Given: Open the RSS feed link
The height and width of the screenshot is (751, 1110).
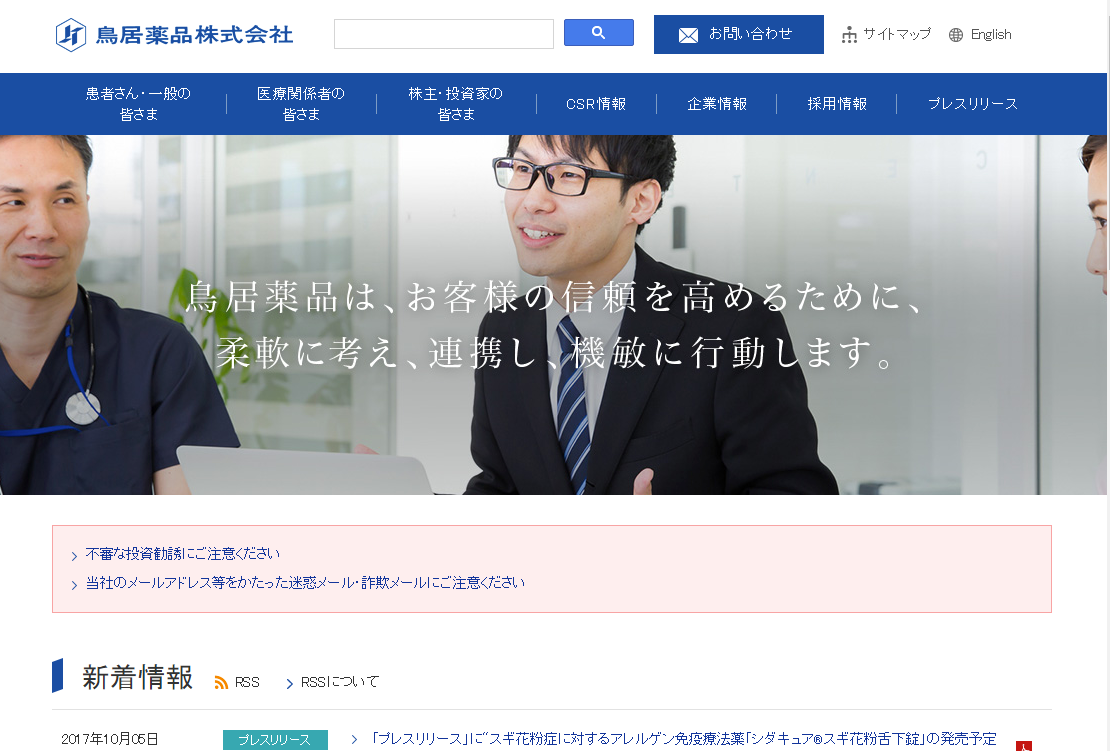Looking at the screenshot, I should (247, 682).
